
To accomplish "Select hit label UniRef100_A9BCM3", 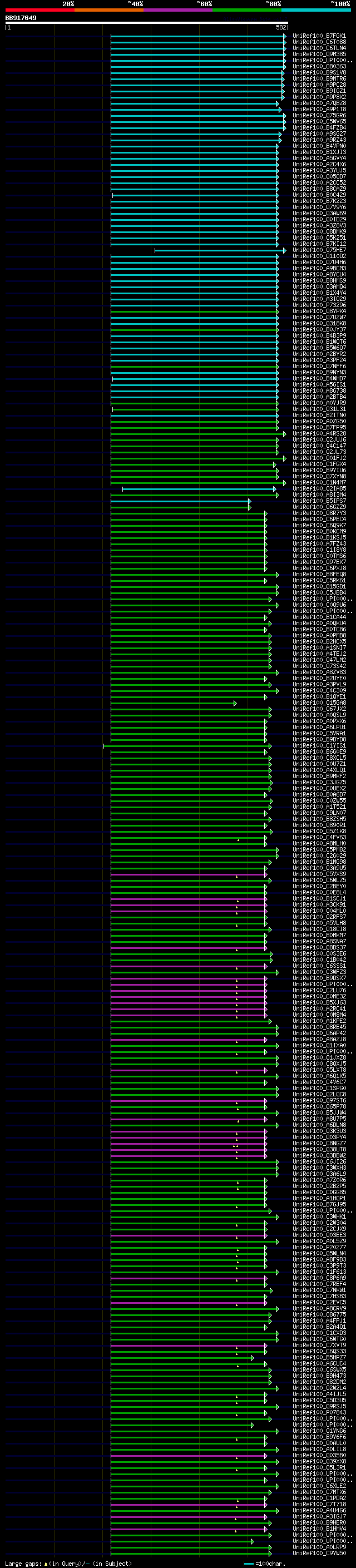I will pyautogui.click(x=319, y=269).
